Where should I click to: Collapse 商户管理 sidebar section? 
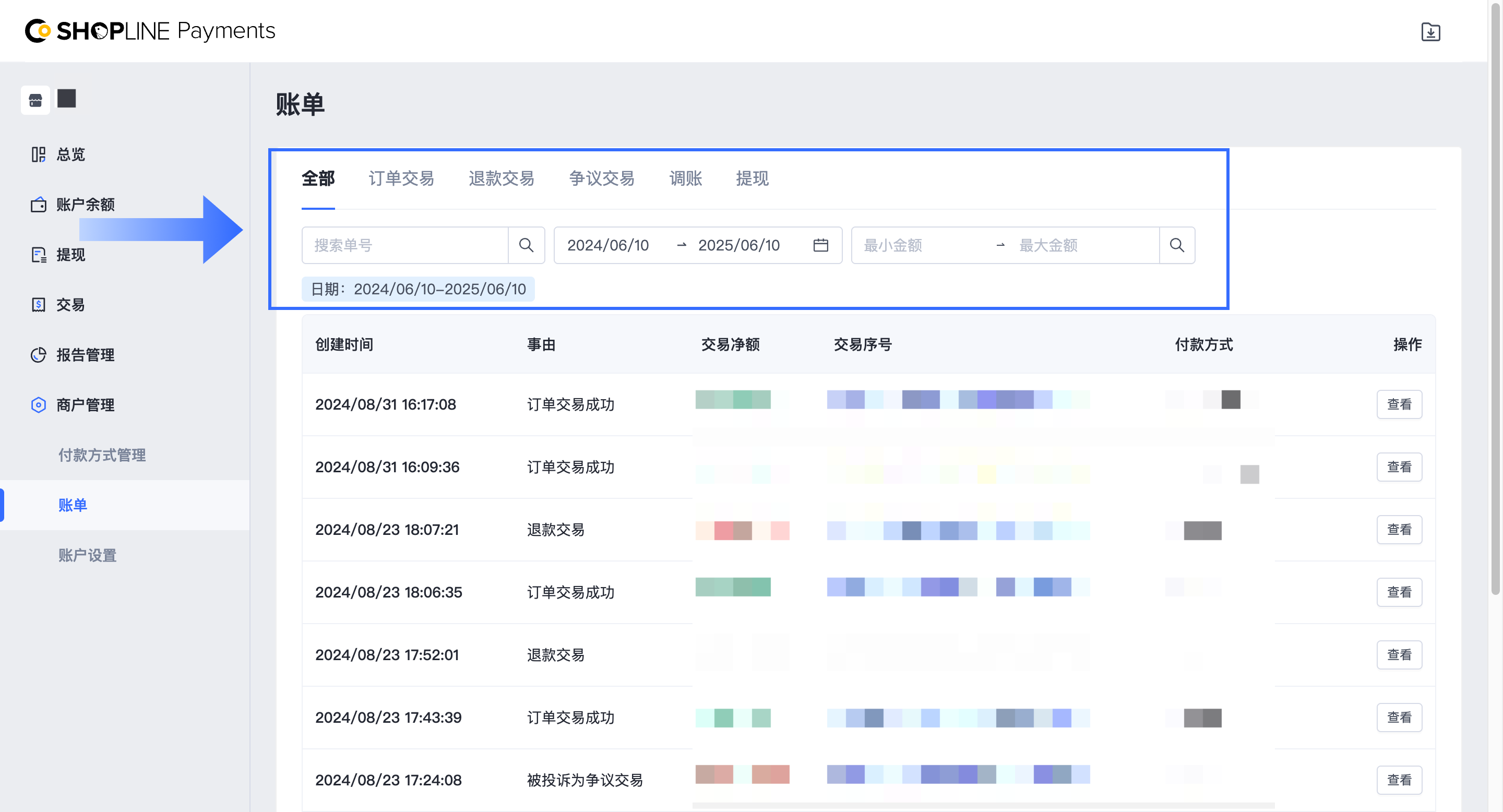85,405
